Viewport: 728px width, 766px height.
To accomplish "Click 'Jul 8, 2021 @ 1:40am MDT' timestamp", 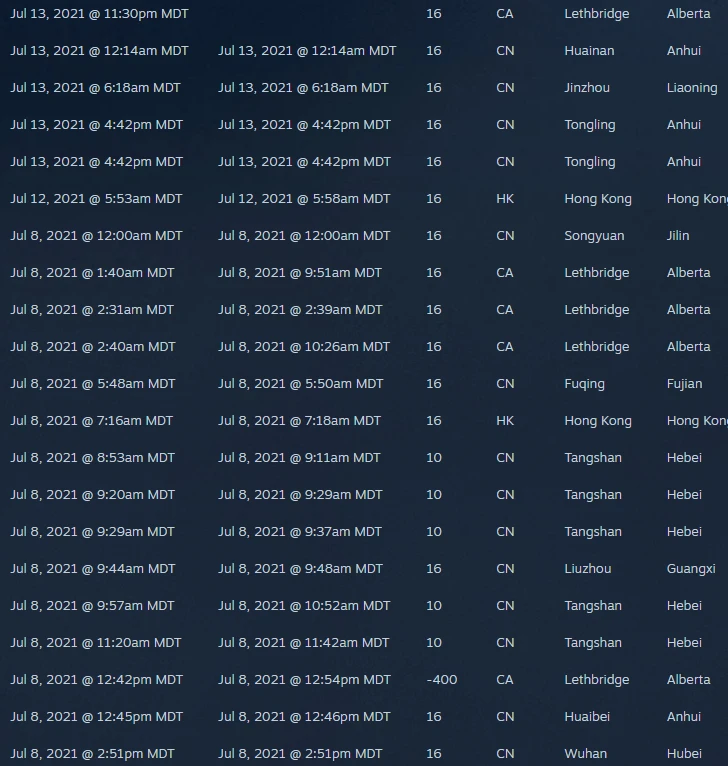I will coord(92,273).
